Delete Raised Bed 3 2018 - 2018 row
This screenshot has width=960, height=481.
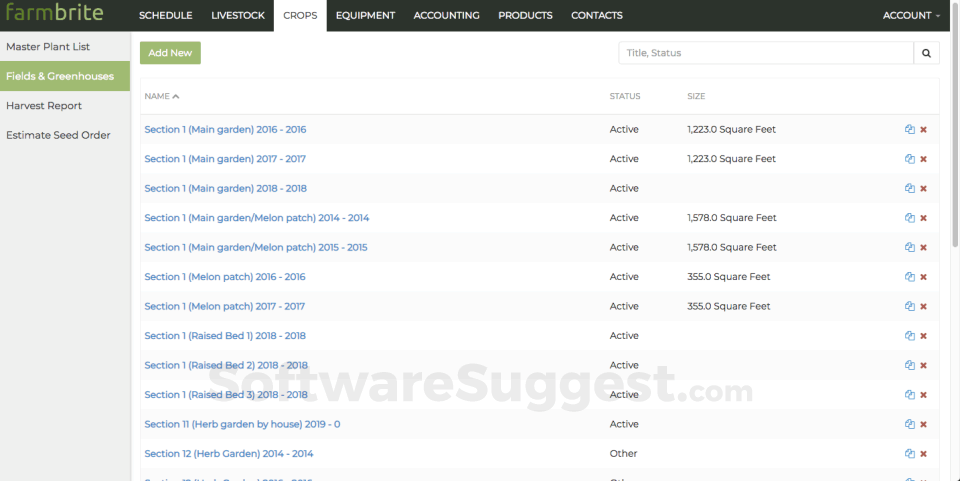923,395
